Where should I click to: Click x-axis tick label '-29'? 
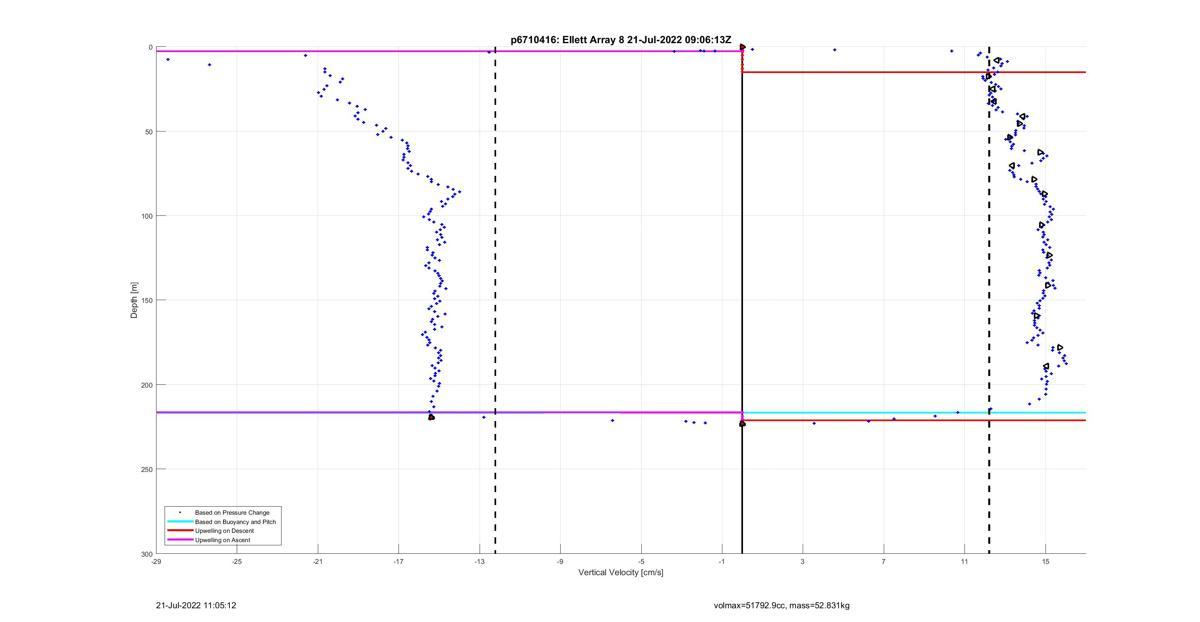pos(156,562)
